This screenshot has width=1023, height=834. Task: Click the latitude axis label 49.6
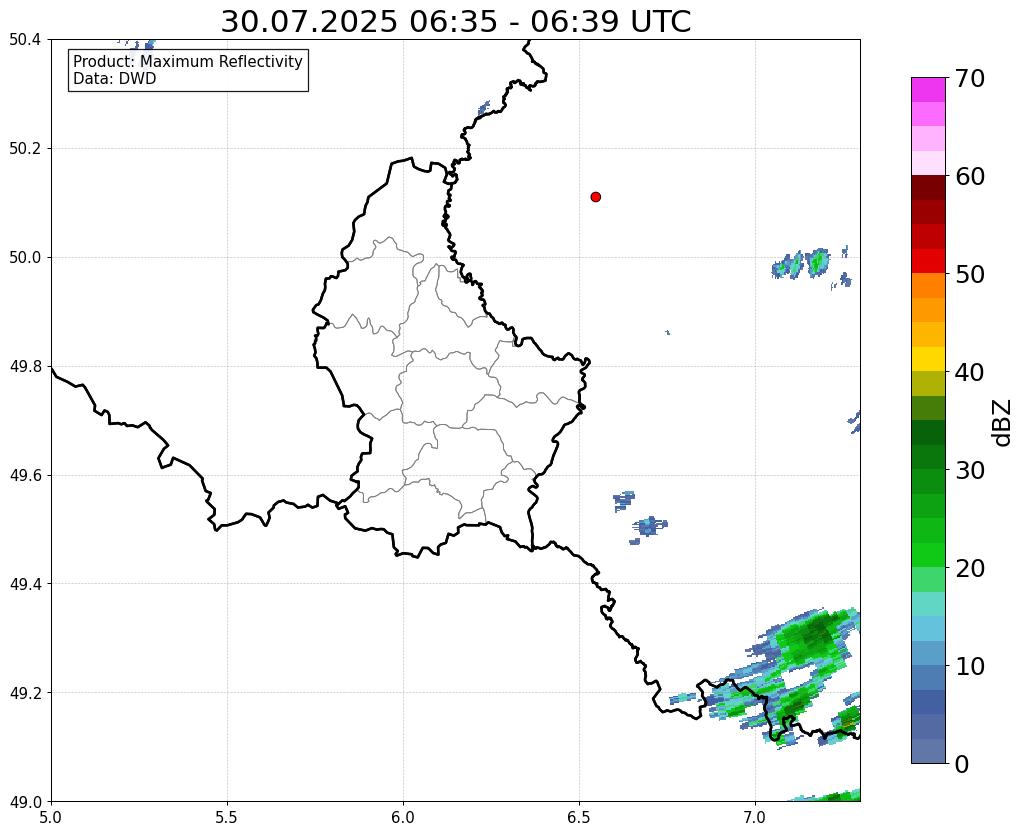pos(25,475)
